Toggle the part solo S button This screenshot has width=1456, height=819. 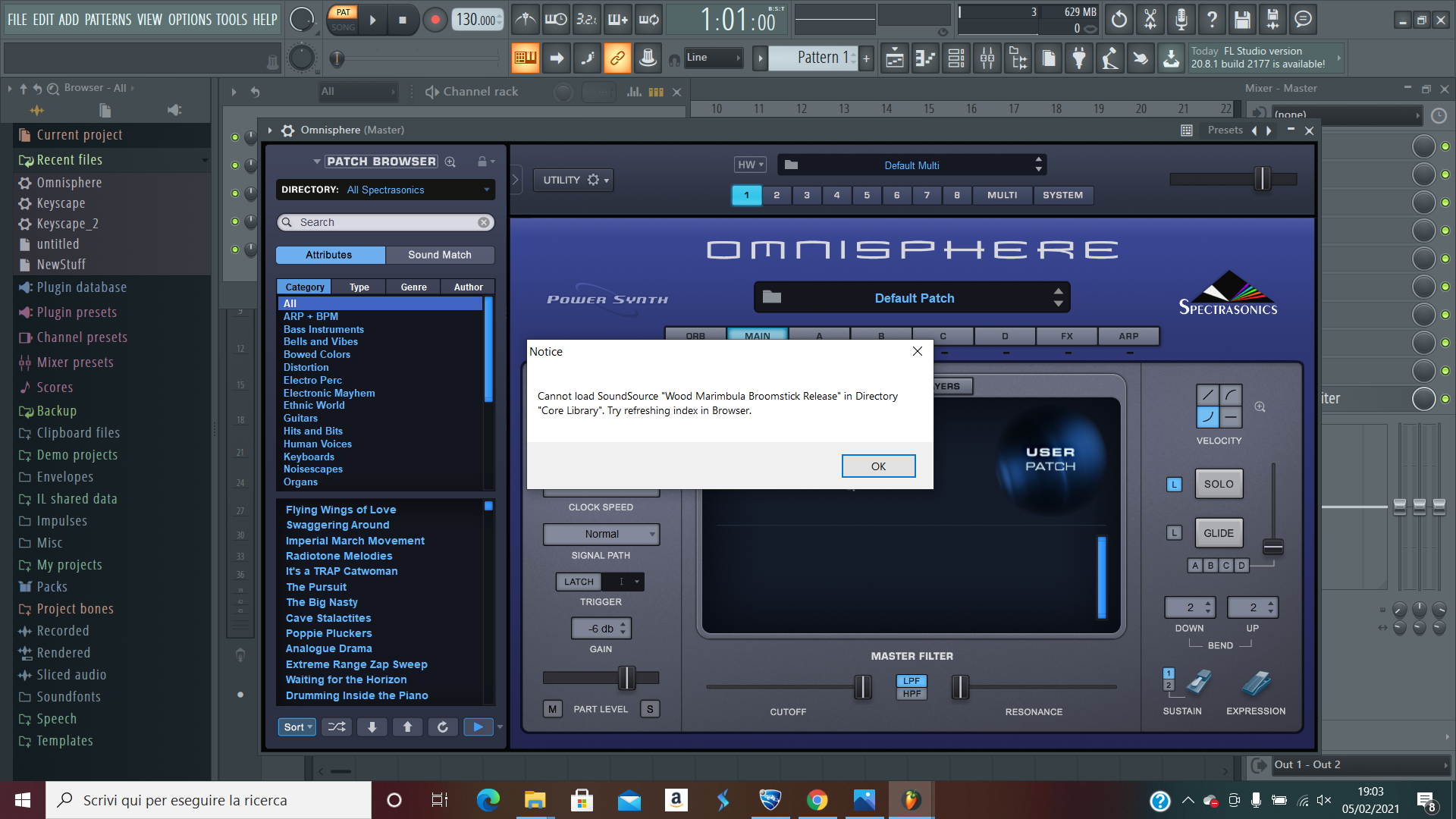[650, 709]
